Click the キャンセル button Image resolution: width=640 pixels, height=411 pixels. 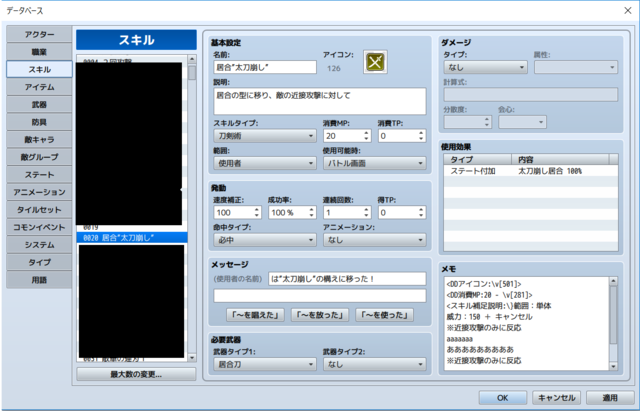(x=556, y=398)
